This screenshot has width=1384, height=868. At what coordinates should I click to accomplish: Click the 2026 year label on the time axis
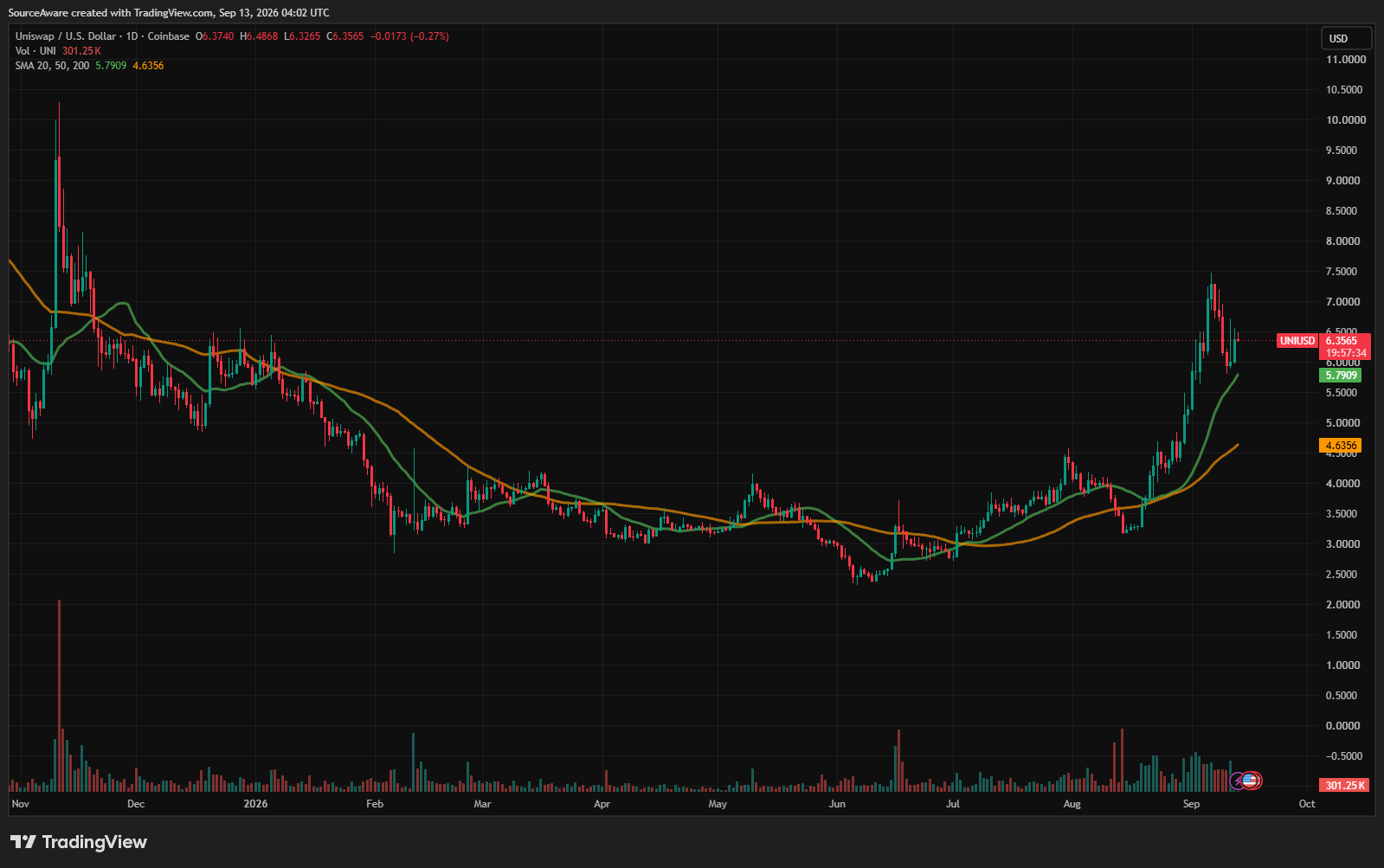tap(255, 804)
